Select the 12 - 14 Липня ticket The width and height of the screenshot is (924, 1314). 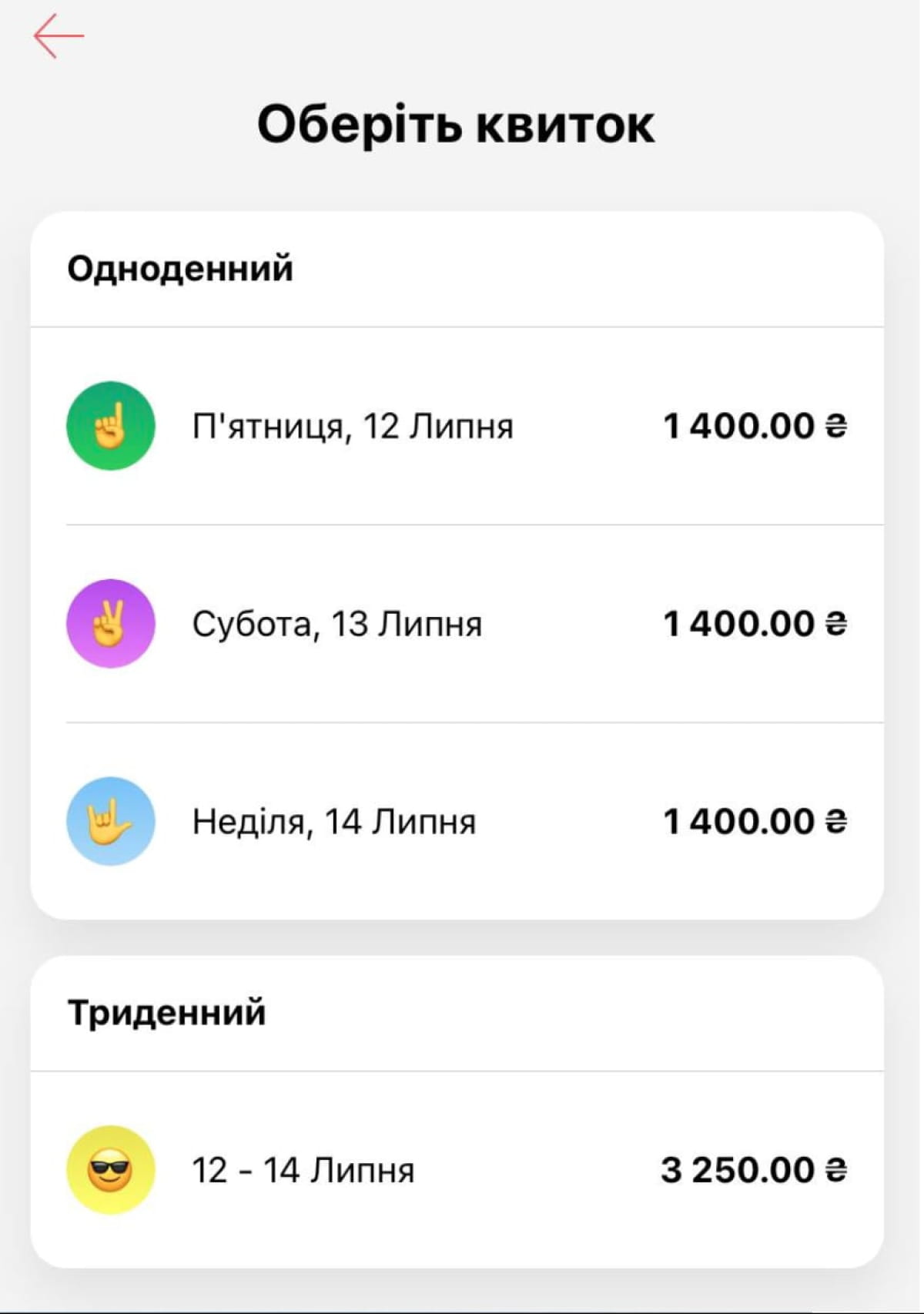coord(303,1170)
